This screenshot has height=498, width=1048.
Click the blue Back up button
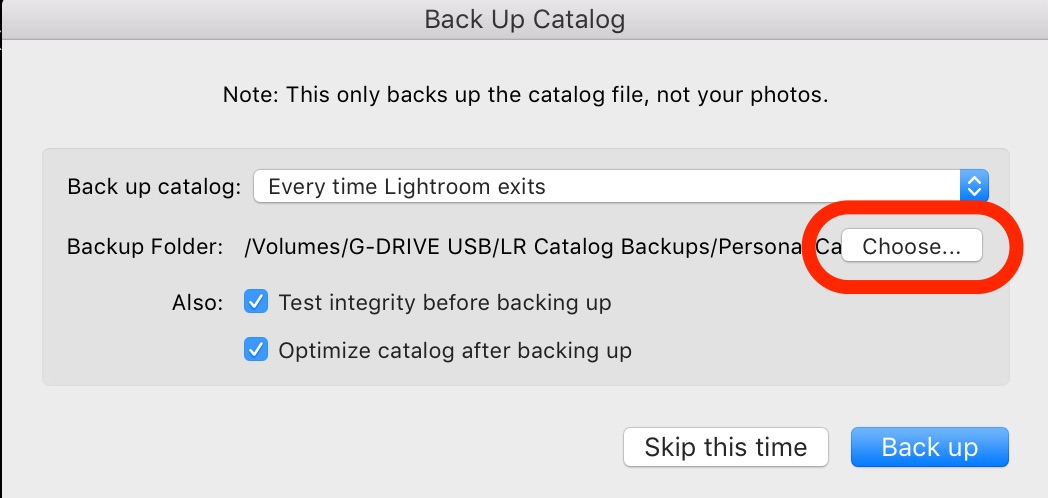pos(929,447)
